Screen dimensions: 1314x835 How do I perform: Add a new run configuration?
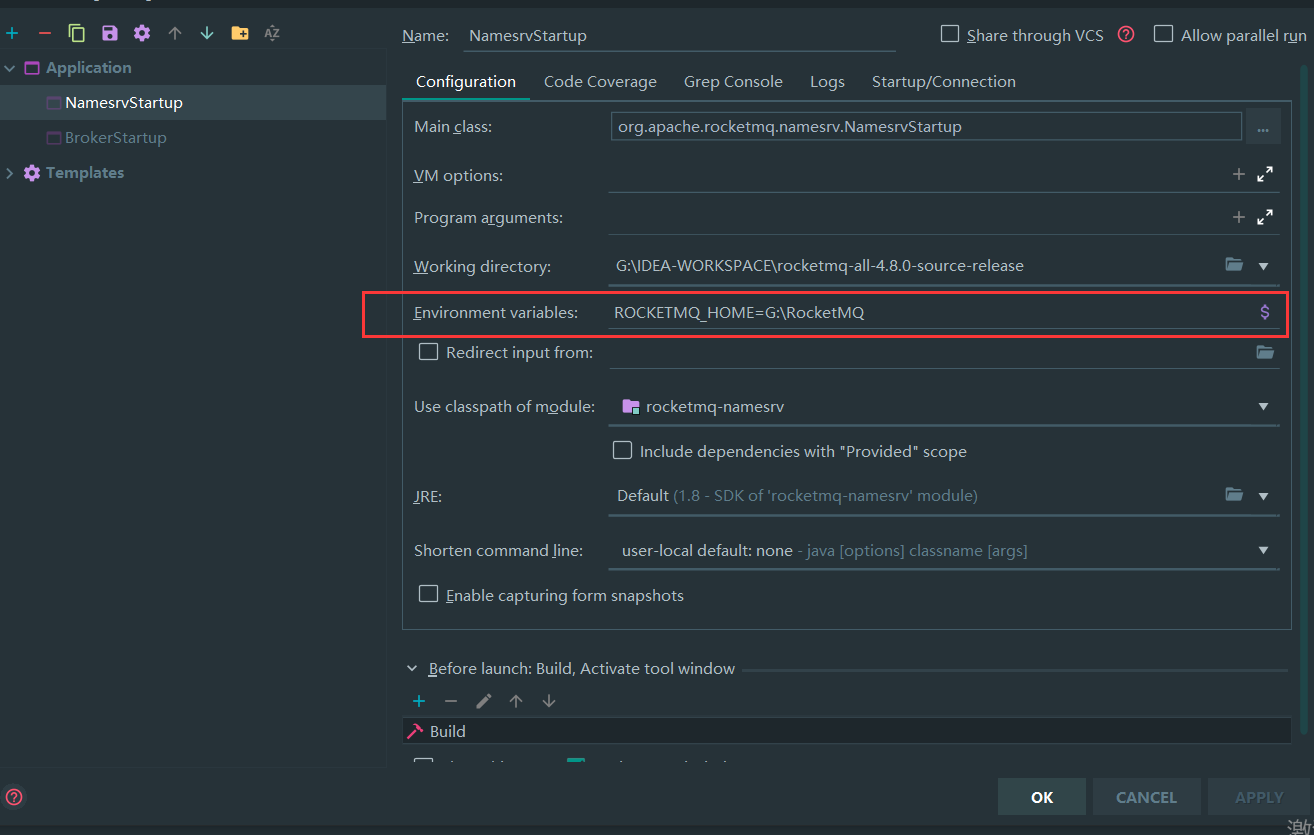[x=12, y=33]
